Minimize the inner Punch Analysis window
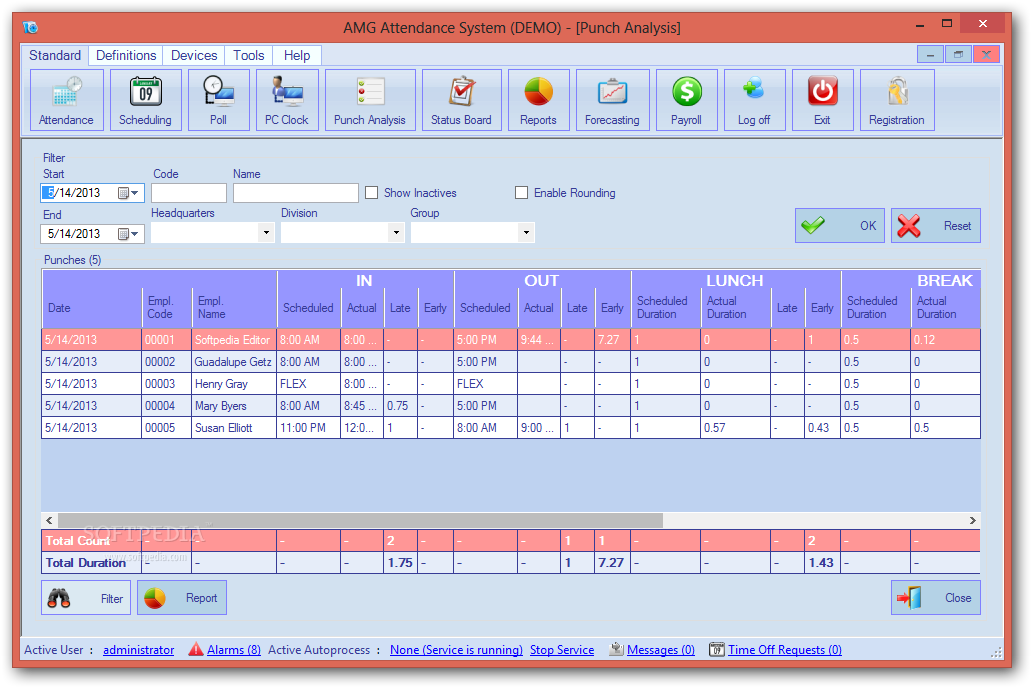This screenshot has height=688, width=1032. pyautogui.click(x=930, y=55)
